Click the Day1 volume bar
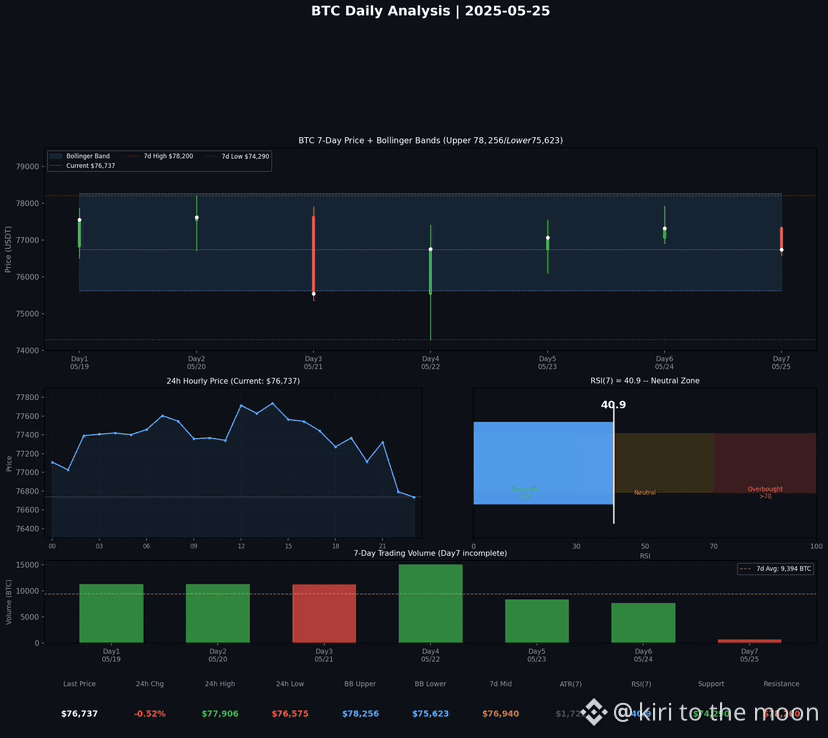828x738 pixels. point(111,613)
